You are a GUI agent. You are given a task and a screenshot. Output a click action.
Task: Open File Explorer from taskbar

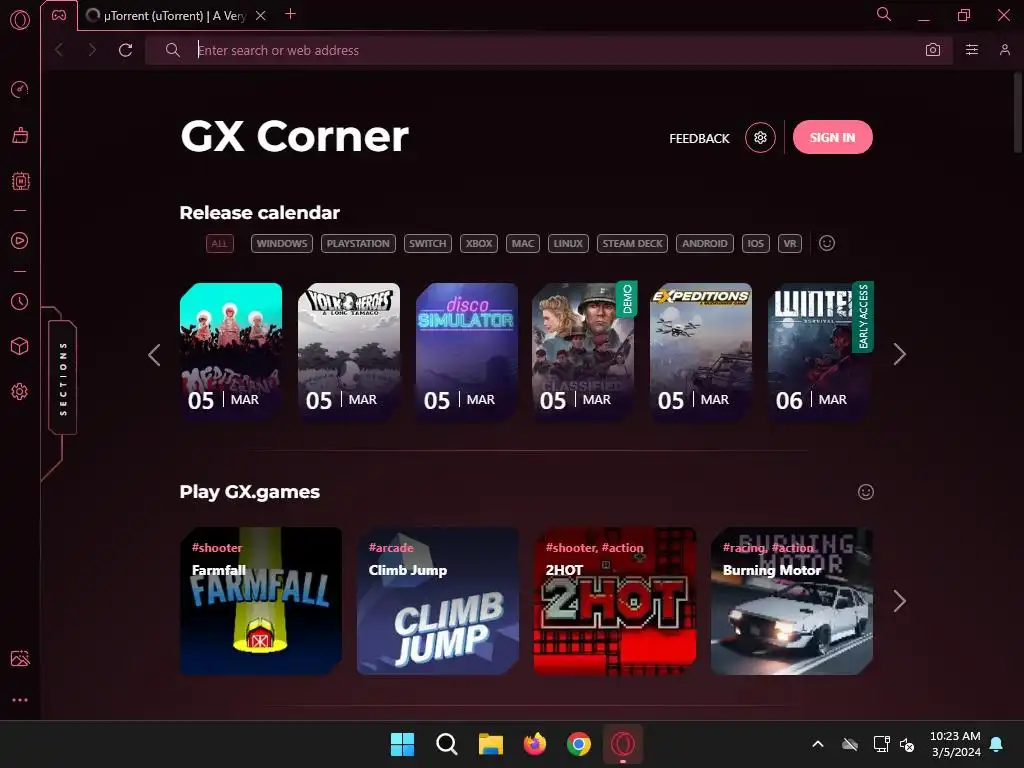pyautogui.click(x=490, y=744)
